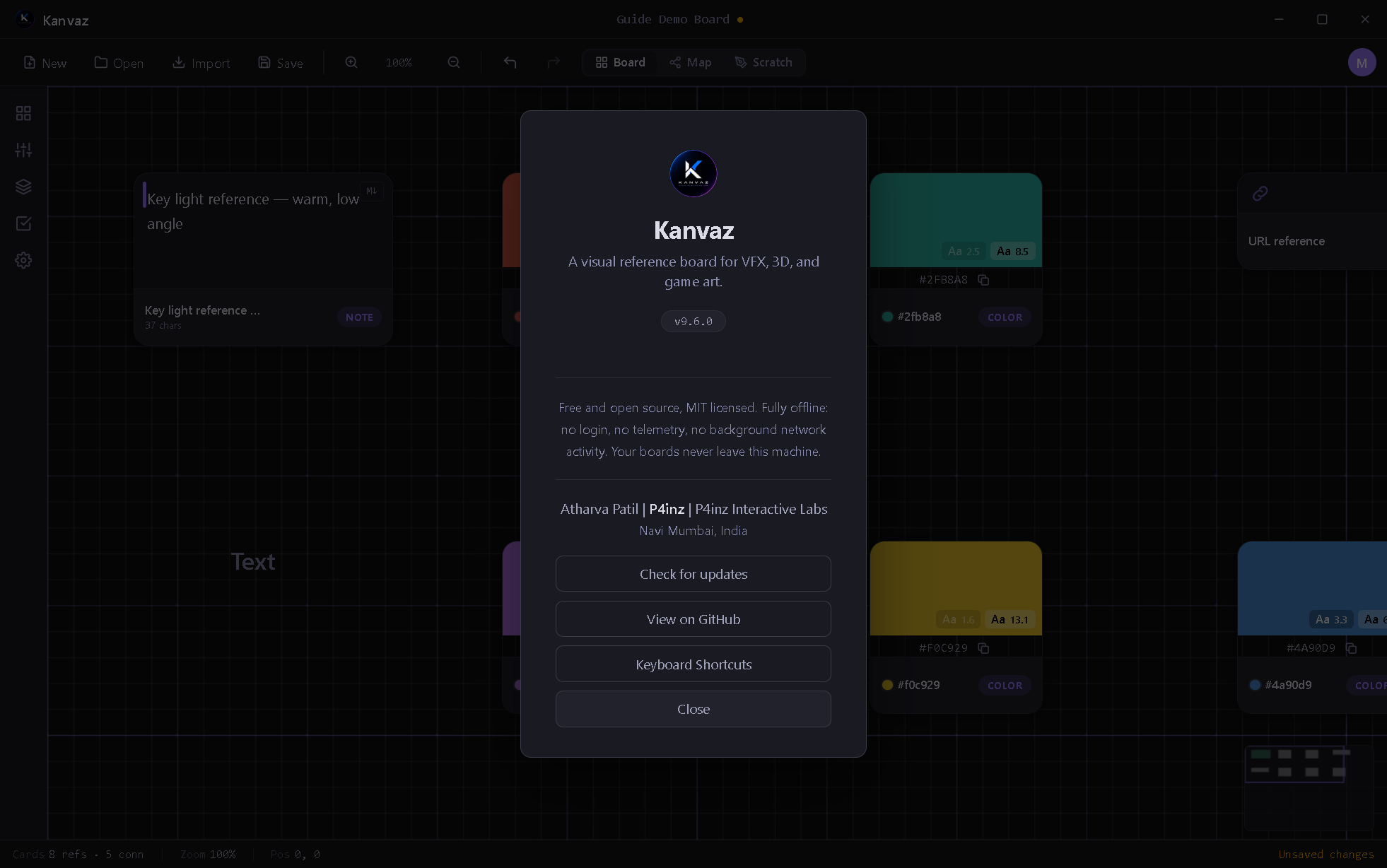Click the COLOR tag on #f0c929 card
1387x868 pixels.
coord(1005,686)
